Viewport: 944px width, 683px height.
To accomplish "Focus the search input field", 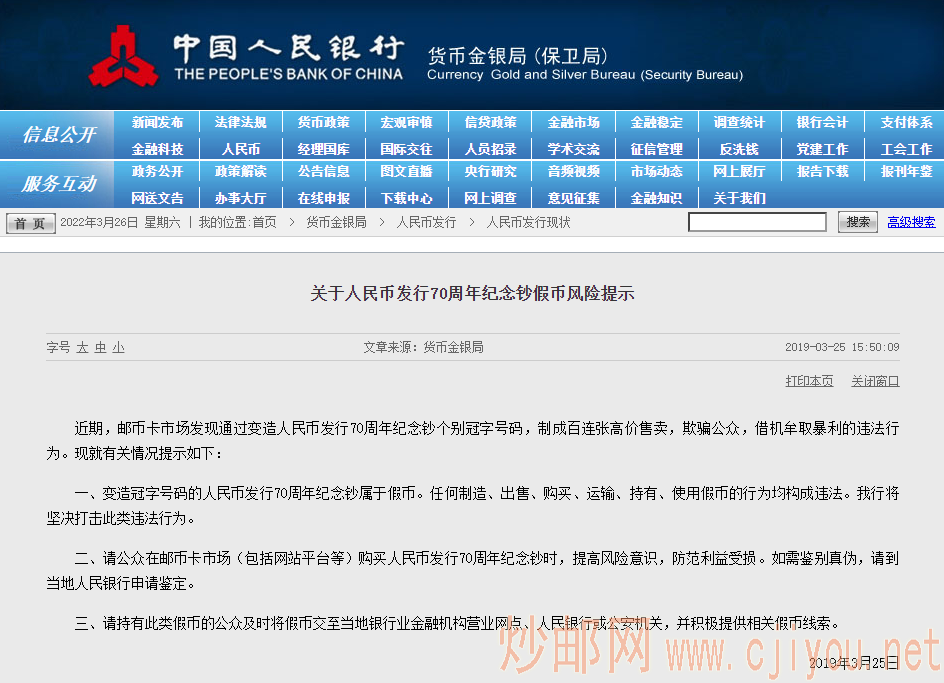I will [x=757, y=222].
